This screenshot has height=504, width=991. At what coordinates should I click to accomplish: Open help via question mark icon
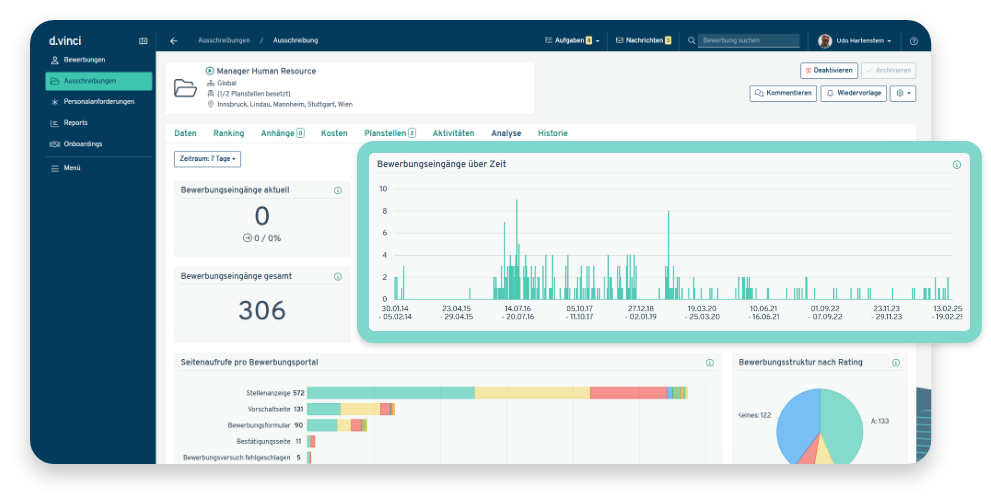pos(913,41)
